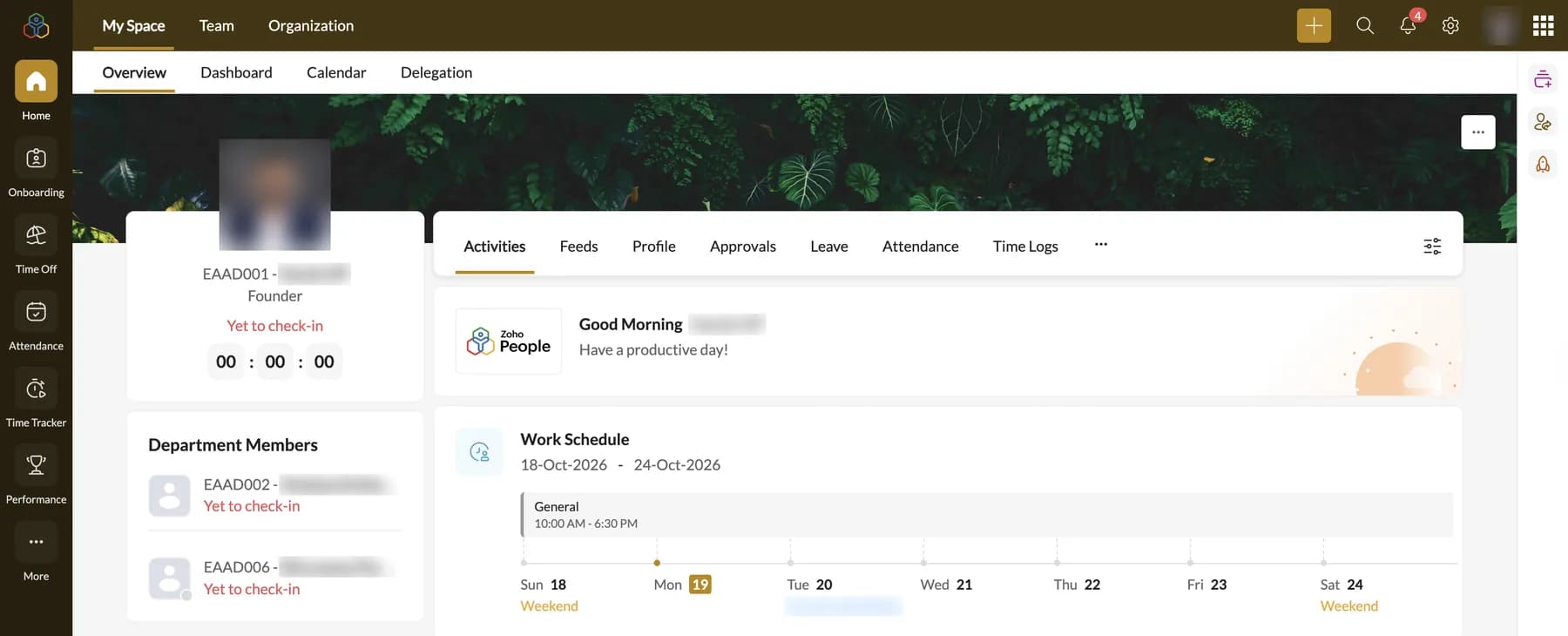Open the Attendance profile tab

(921, 247)
